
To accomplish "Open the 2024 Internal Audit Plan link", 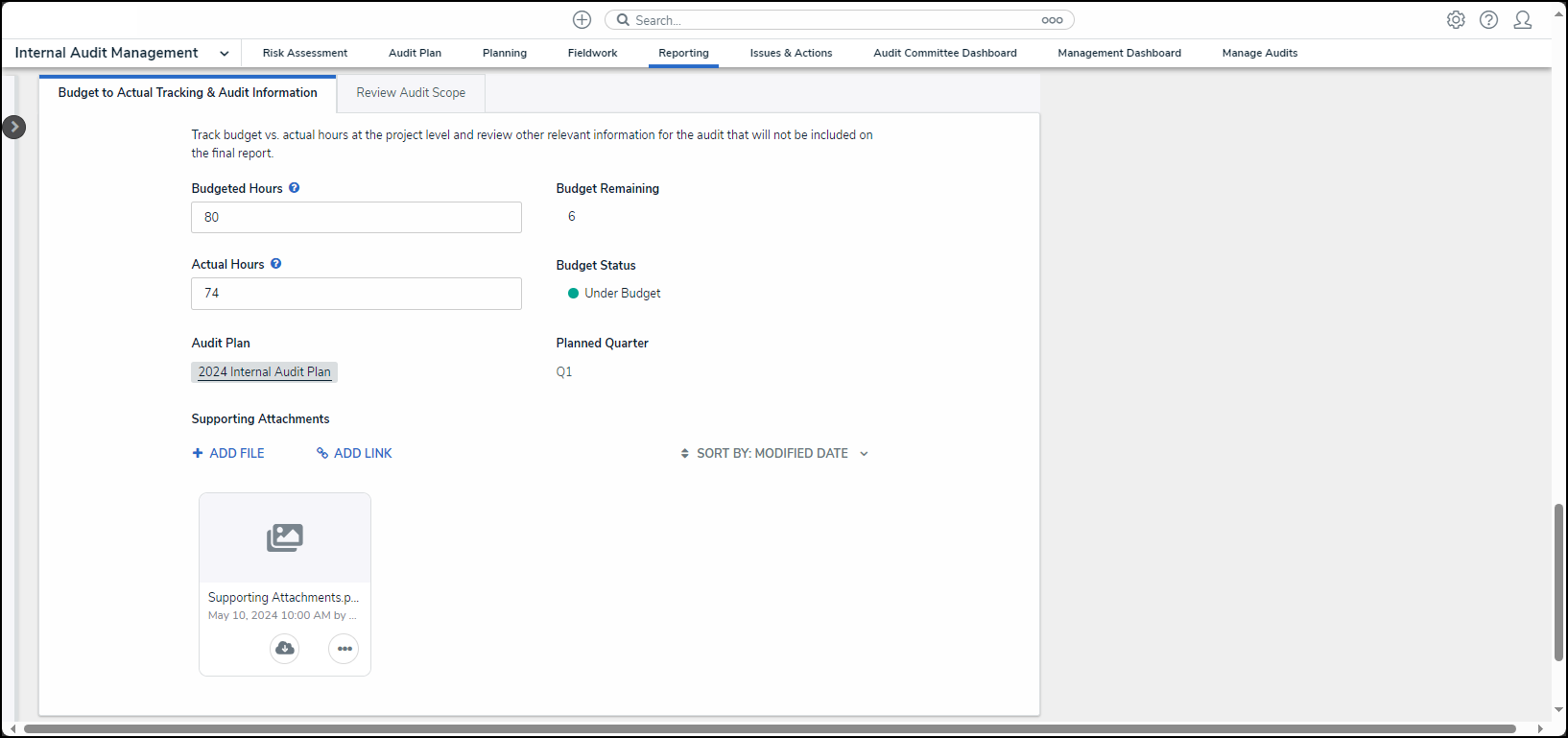I will (x=264, y=372).
